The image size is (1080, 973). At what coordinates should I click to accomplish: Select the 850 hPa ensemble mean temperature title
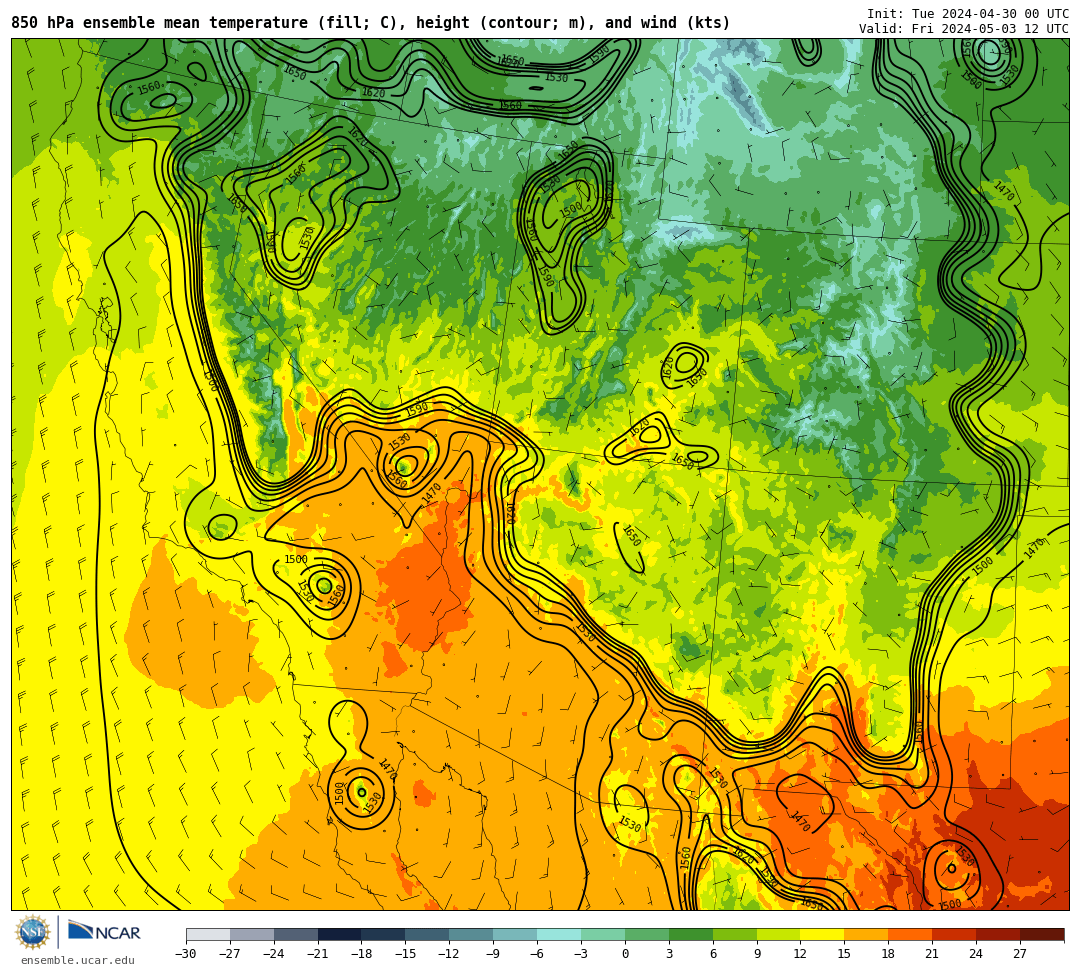click(371, 23)
